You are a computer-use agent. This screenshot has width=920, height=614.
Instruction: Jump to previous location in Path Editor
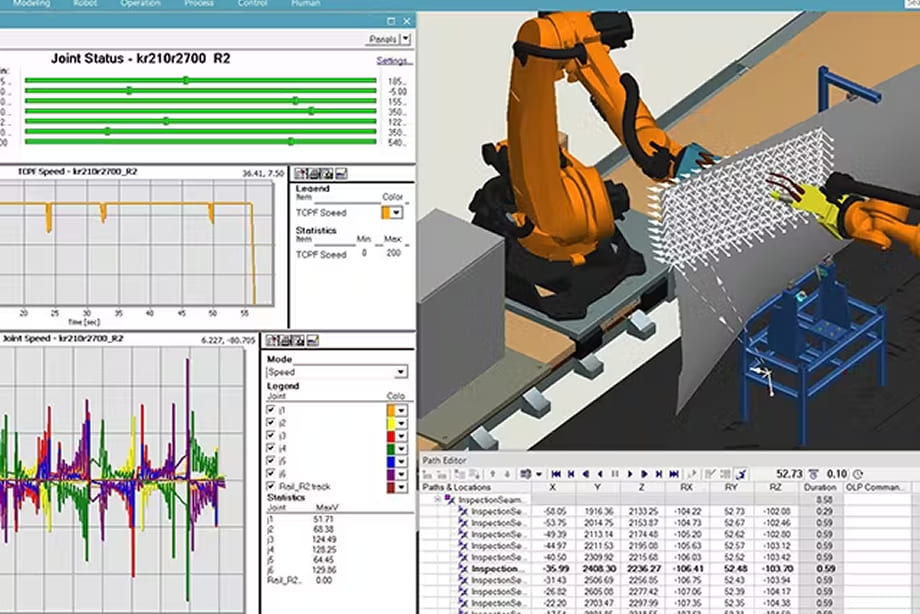point(570,474)
